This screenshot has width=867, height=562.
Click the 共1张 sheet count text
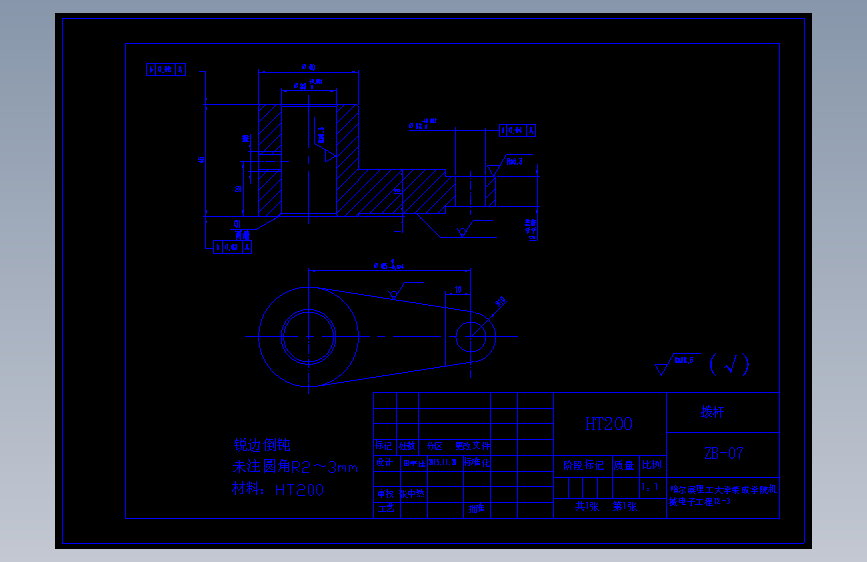pyautogui.click(x=587, y=506)
